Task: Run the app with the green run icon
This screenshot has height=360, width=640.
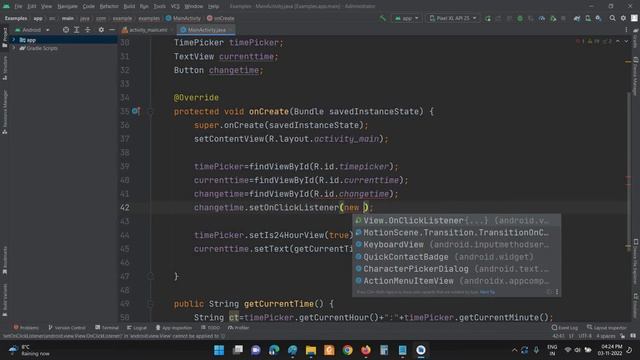Action: click(x=488, y=18)
